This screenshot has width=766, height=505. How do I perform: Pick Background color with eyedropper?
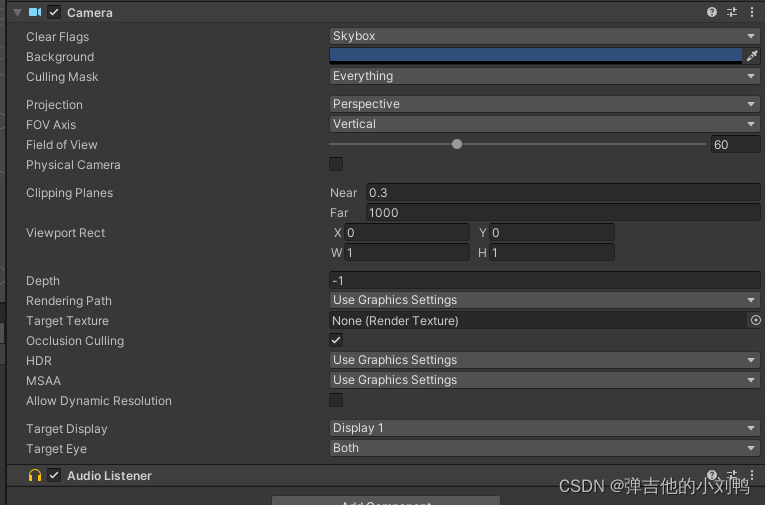point(752,56)
